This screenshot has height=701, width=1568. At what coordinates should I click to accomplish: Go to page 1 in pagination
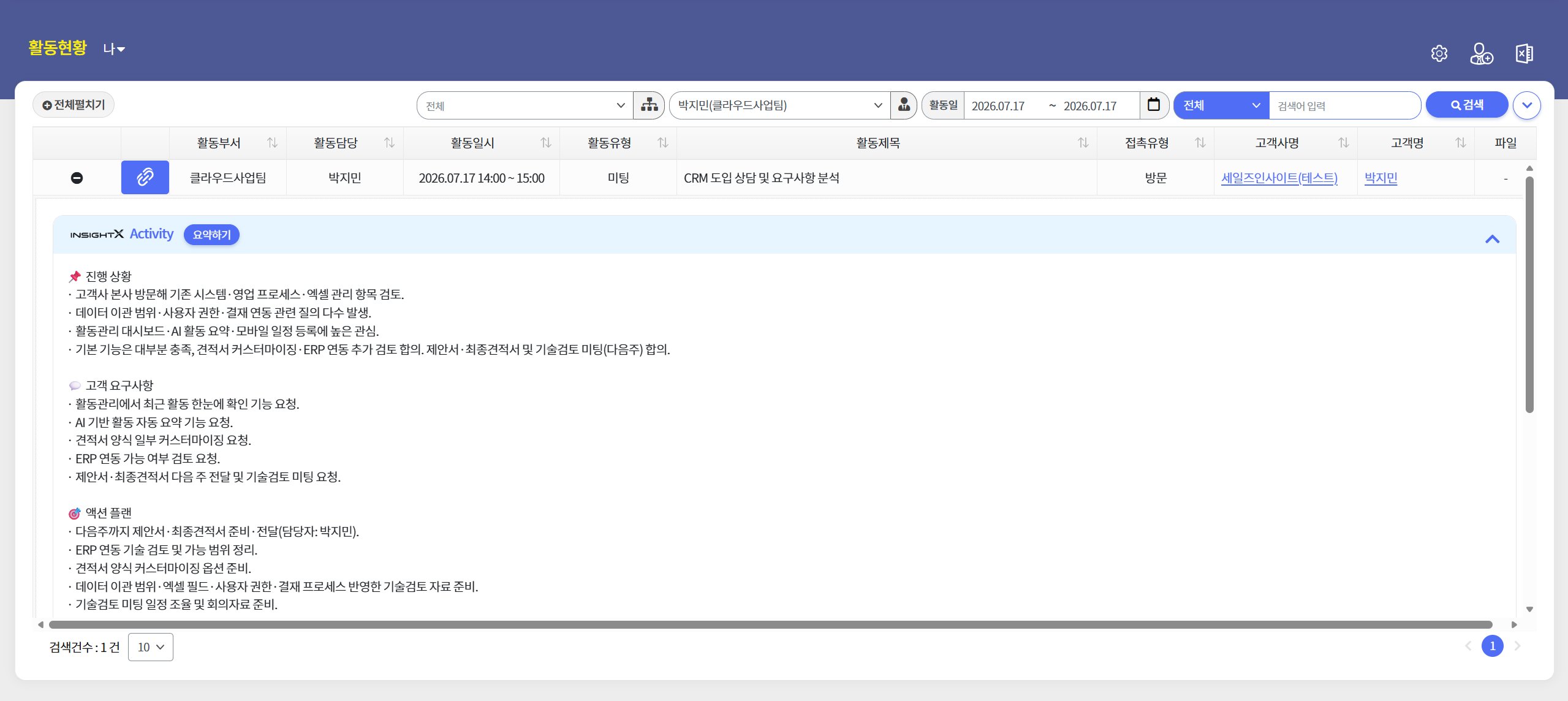click(x=1492, y=646)
